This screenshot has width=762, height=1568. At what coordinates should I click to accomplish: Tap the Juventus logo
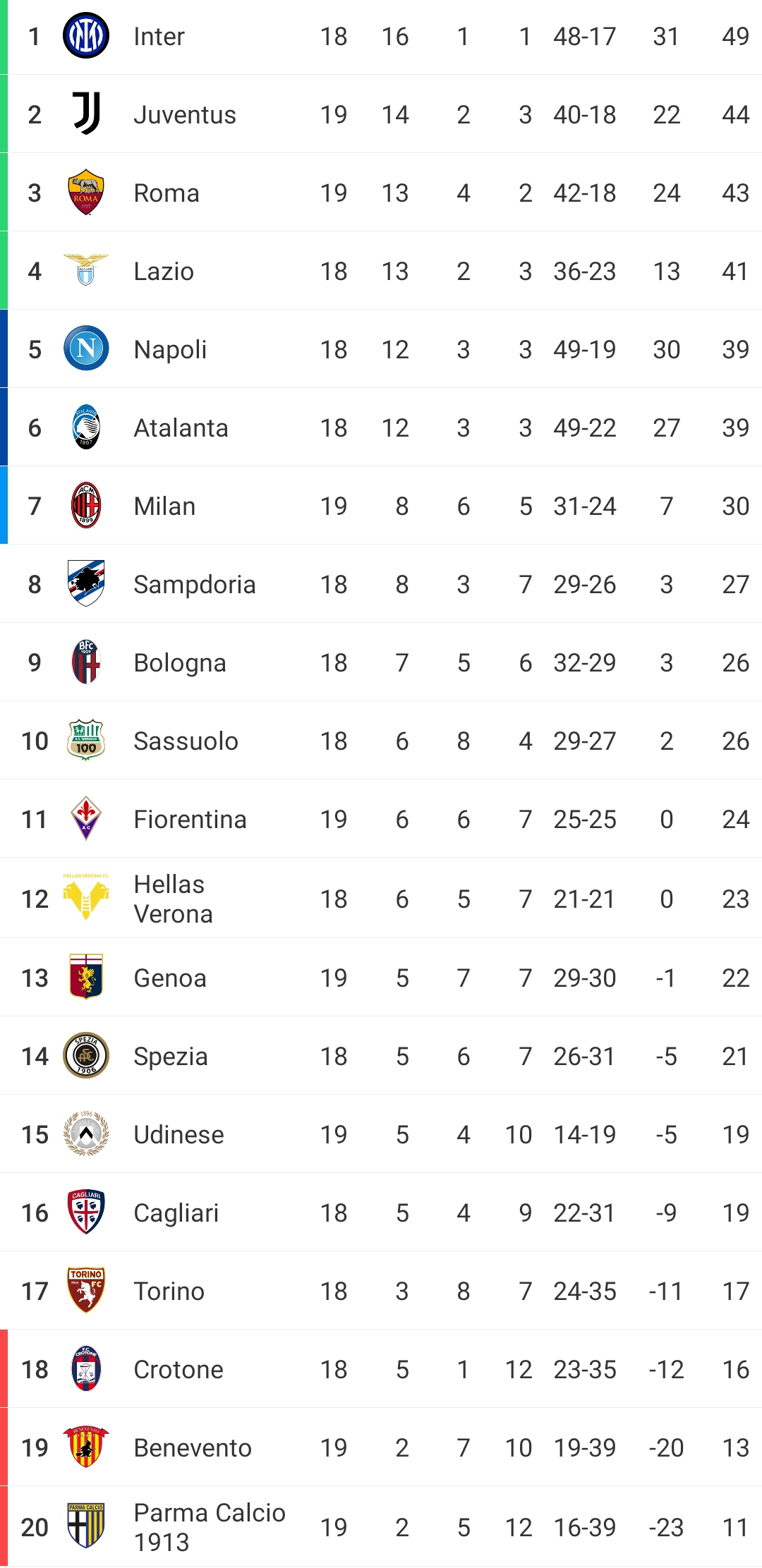86,114
